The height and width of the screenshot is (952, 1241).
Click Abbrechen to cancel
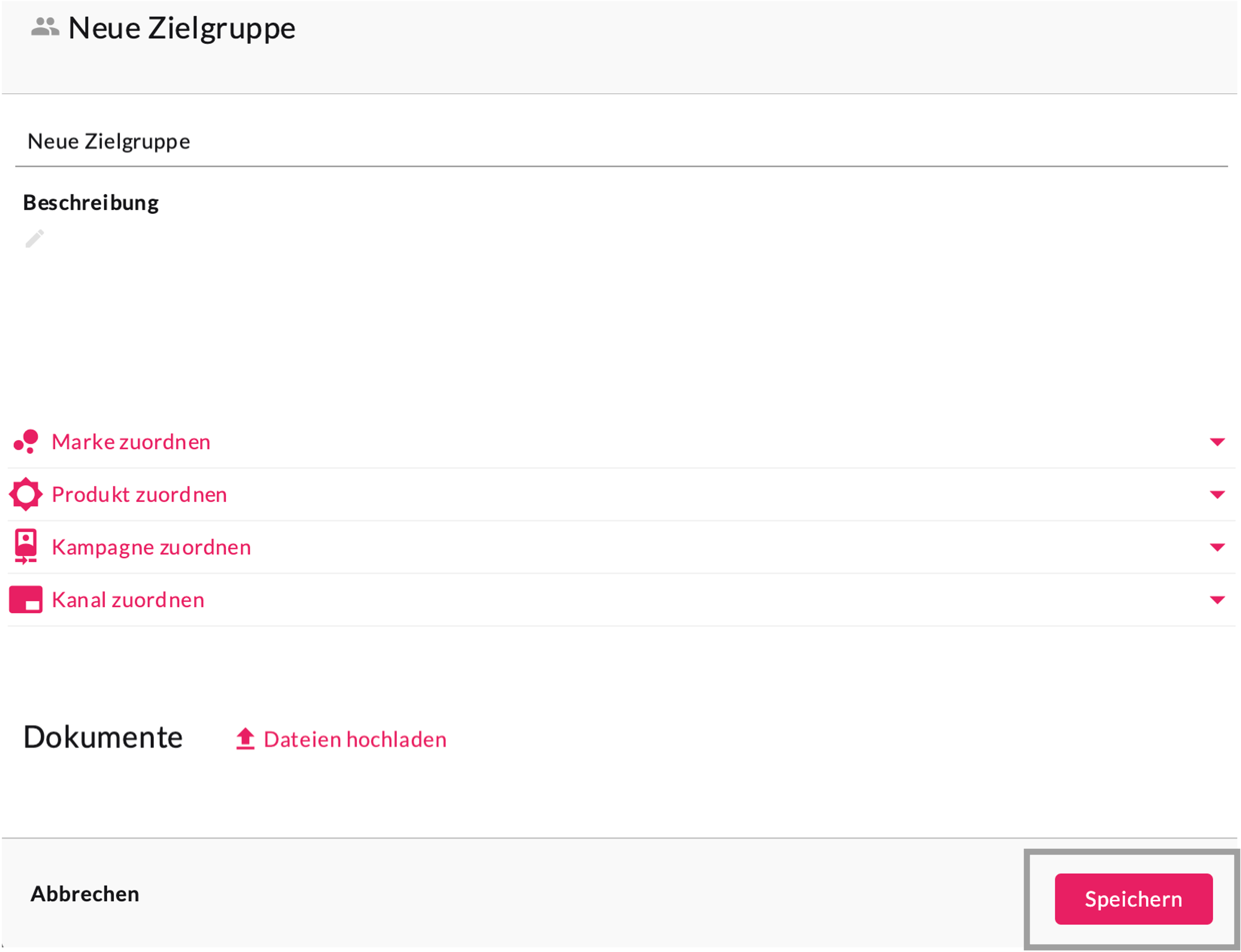85,894
